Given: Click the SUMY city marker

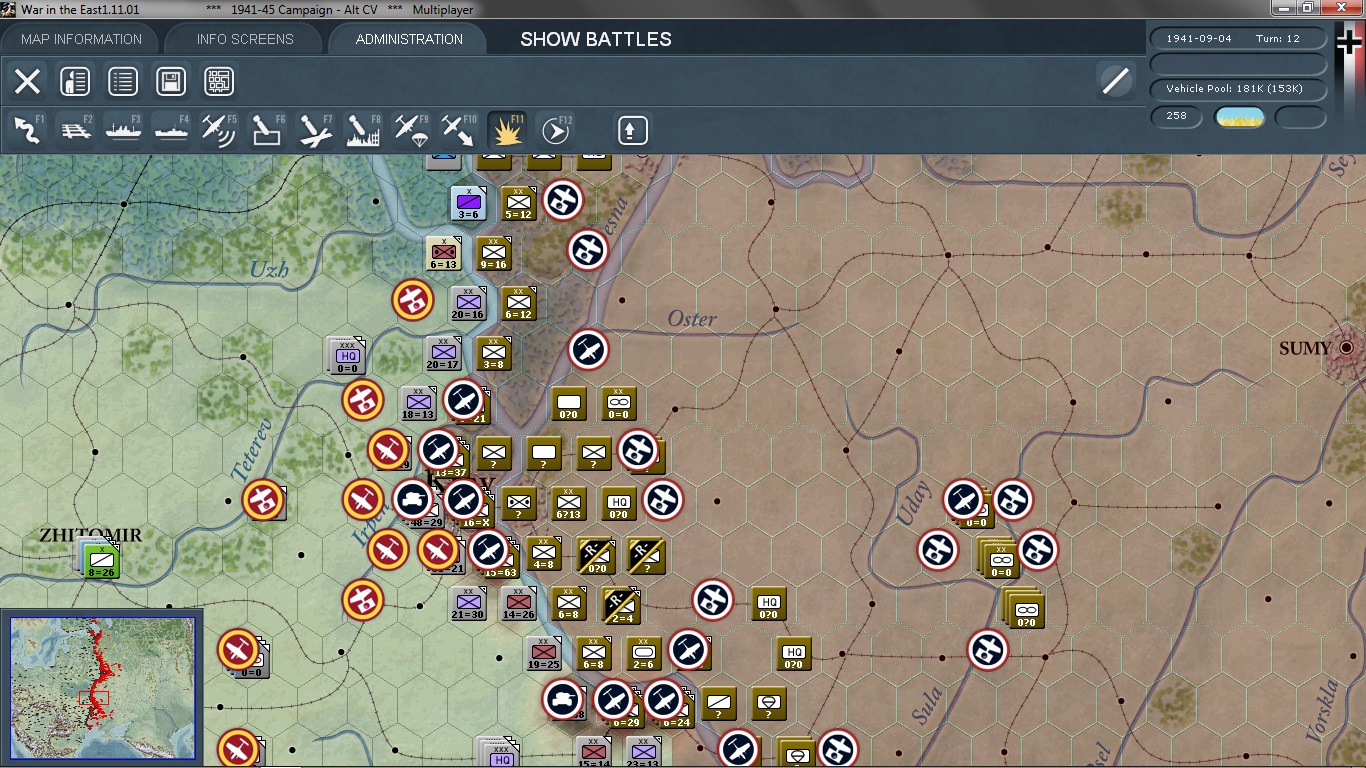Looking at the screenshot, I should pos(1346,347).
